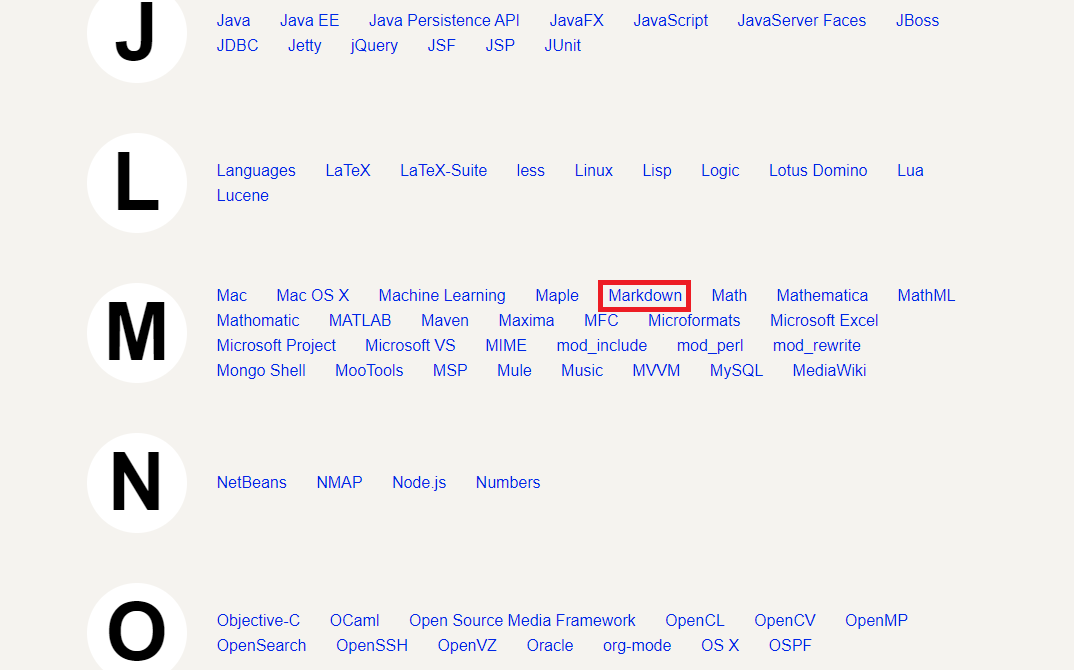Viewport: 1074px width, 670px height.
Task: Open the LaTeX-Suite link
Action: [443, 171]
